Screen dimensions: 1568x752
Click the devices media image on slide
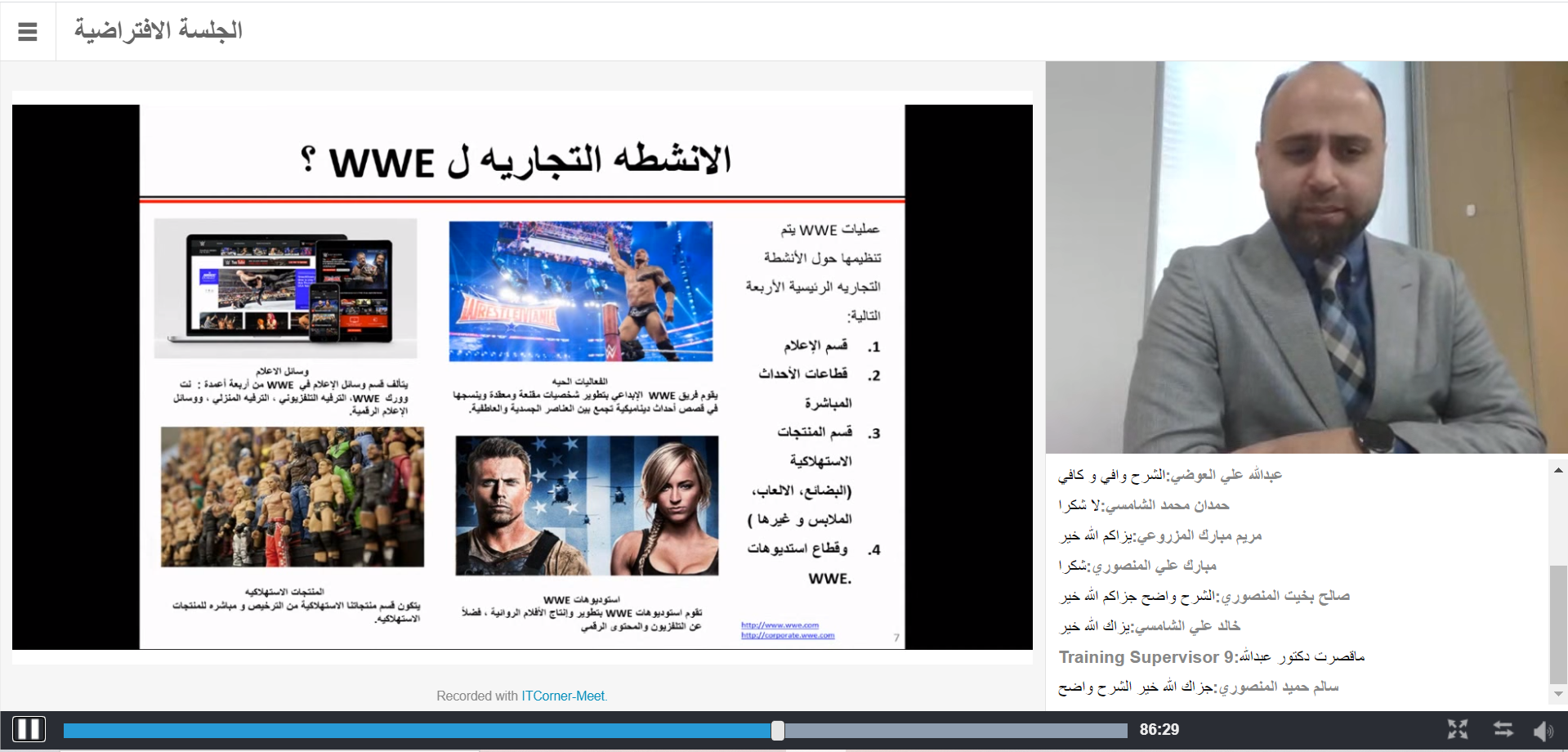[286, 288]
